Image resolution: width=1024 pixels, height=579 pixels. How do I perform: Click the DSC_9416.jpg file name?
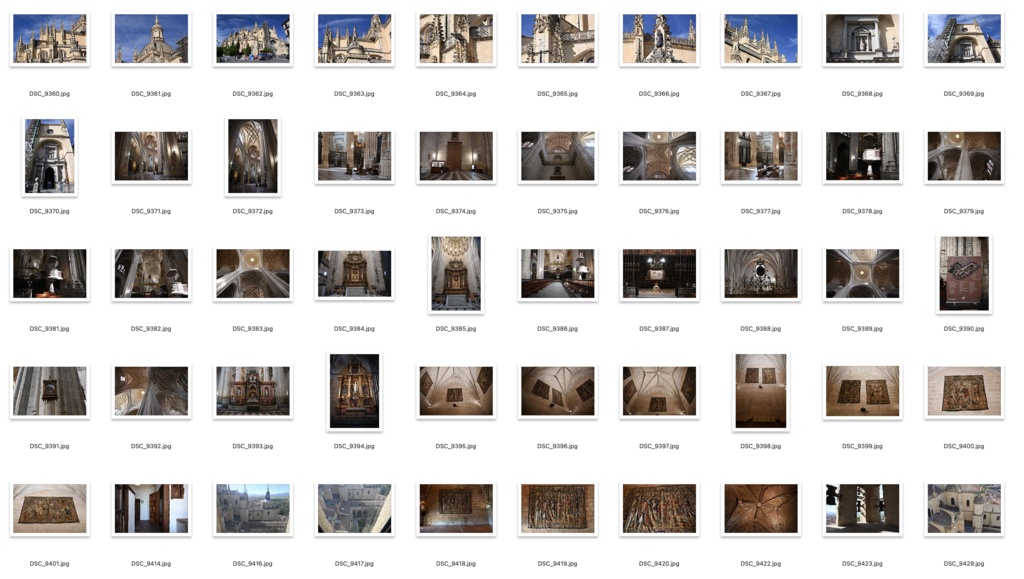click(x=253, y=564)
